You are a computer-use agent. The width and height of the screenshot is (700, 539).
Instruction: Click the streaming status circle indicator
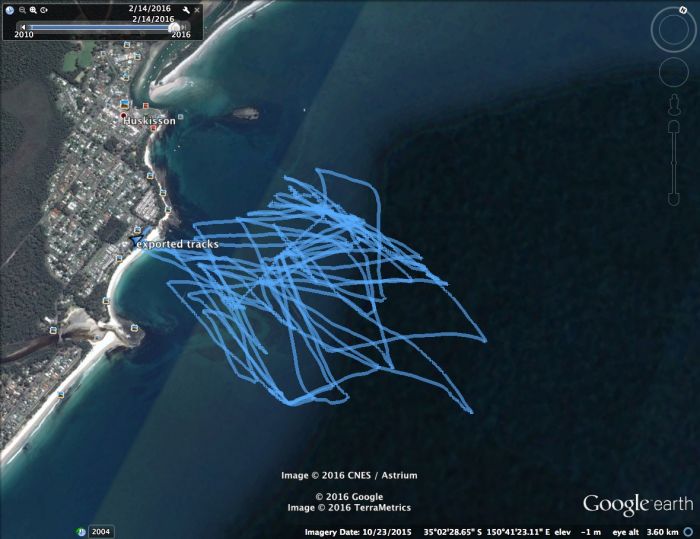click(x=689, y=532)
